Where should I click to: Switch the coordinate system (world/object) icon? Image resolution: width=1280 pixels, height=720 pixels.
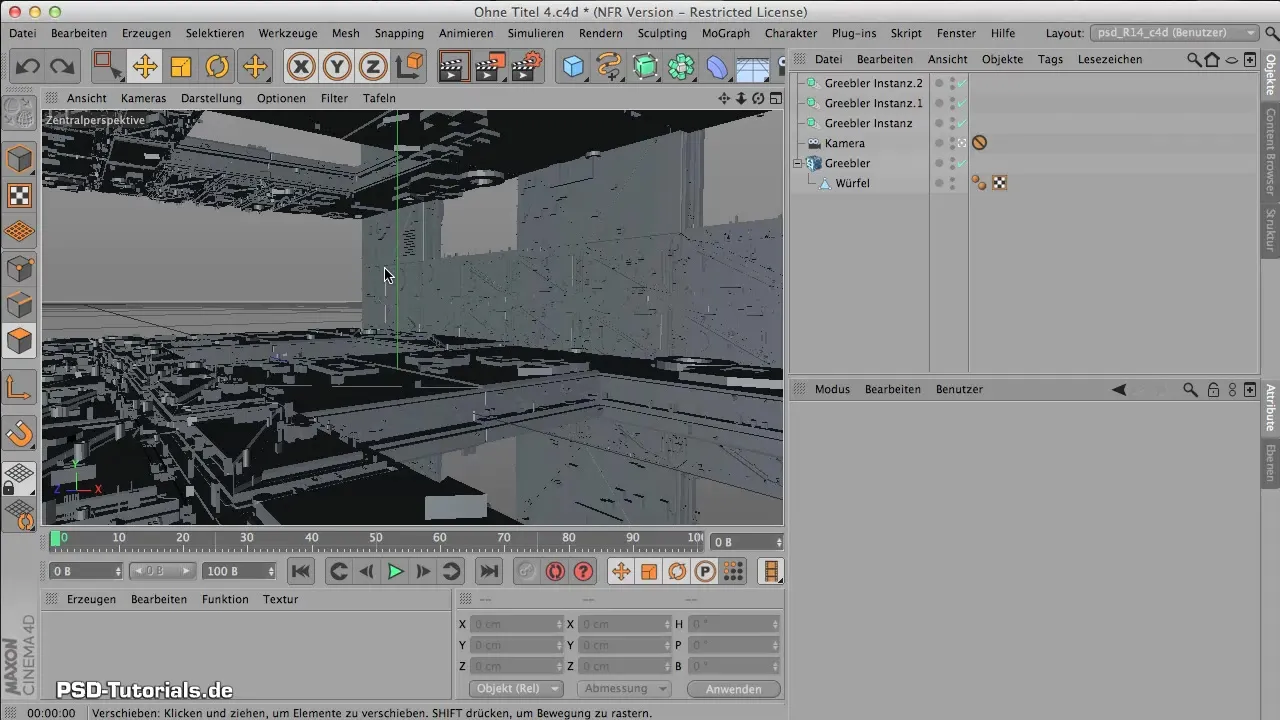(410, 67)
